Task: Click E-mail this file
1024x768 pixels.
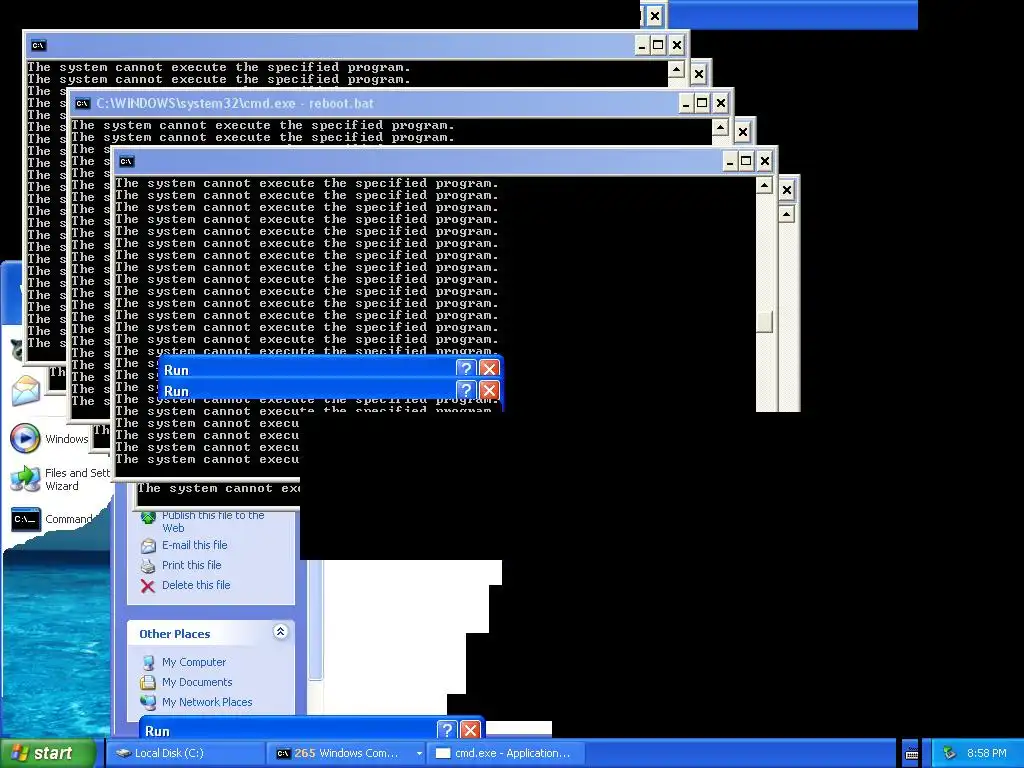Action: click(195, 545)
